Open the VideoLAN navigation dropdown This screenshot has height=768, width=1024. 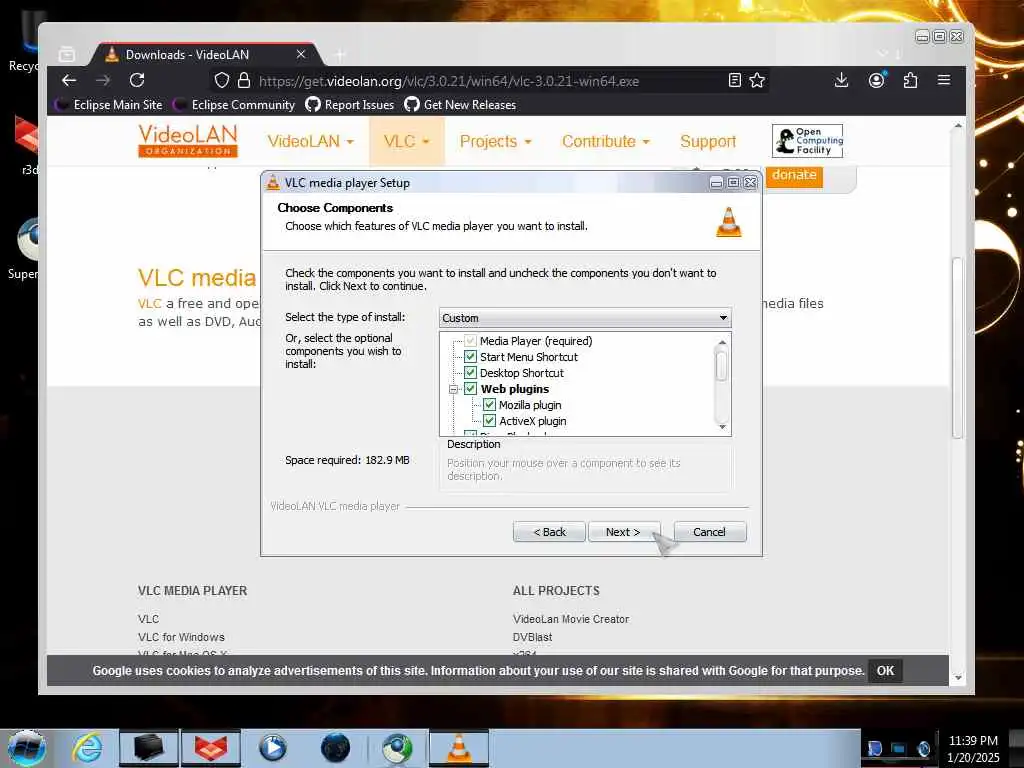point(310,141)
